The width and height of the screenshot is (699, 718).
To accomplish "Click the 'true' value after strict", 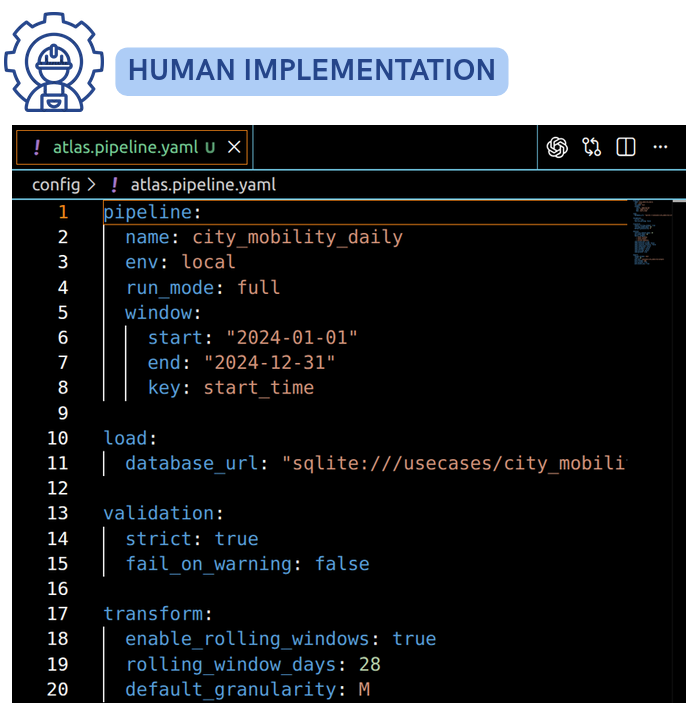I will [236, 539].
